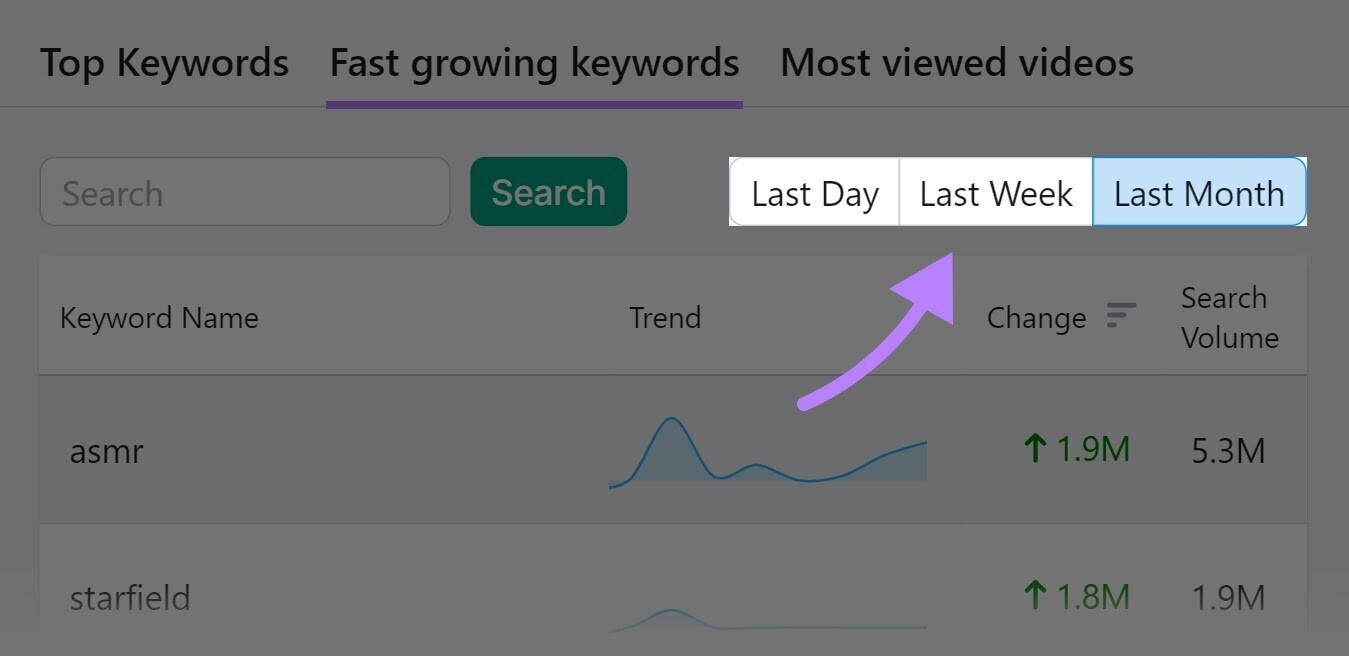Viewport: 1349px width, 656px height.
Task: Click inside the Search input field
Action: [245, 191]
